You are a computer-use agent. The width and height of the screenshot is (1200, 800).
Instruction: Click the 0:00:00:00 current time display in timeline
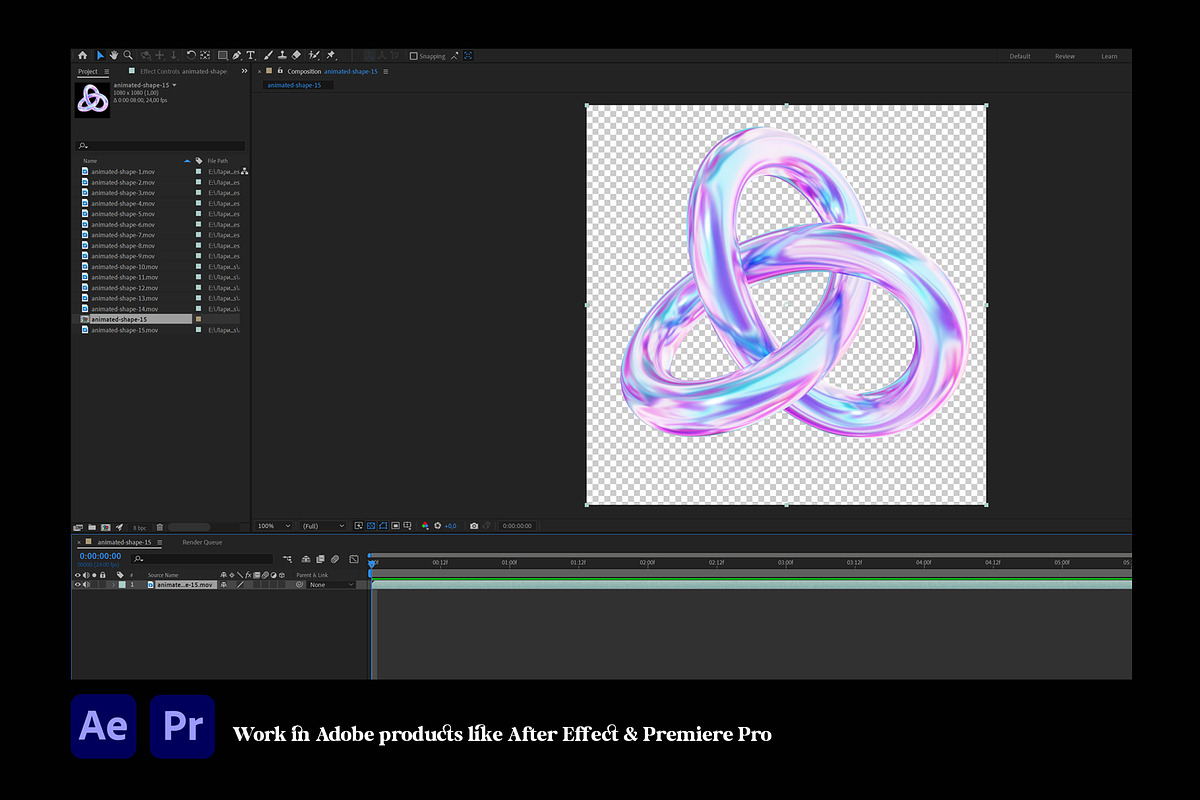100,556
